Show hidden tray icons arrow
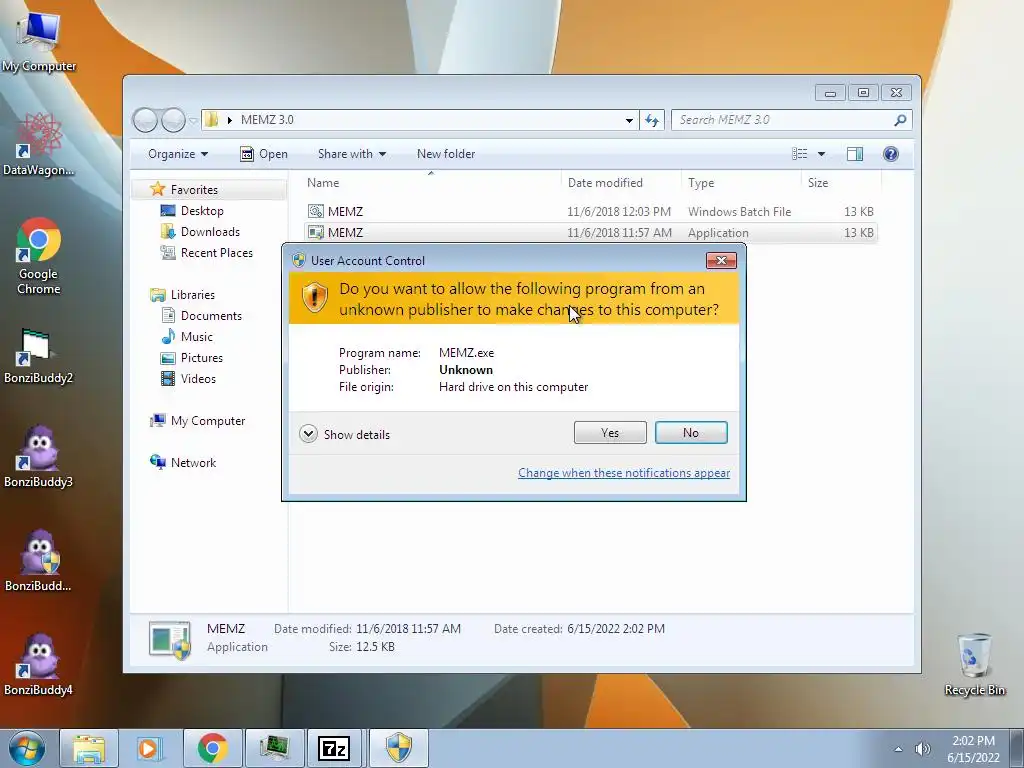The width and height of the screenshot is (1024, 768). [899, 749]
